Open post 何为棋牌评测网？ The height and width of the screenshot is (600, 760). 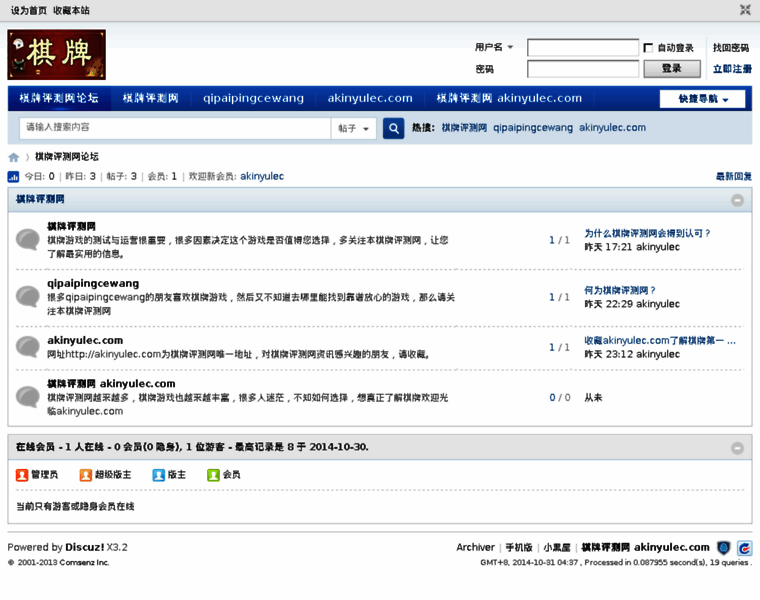[619, 290]
